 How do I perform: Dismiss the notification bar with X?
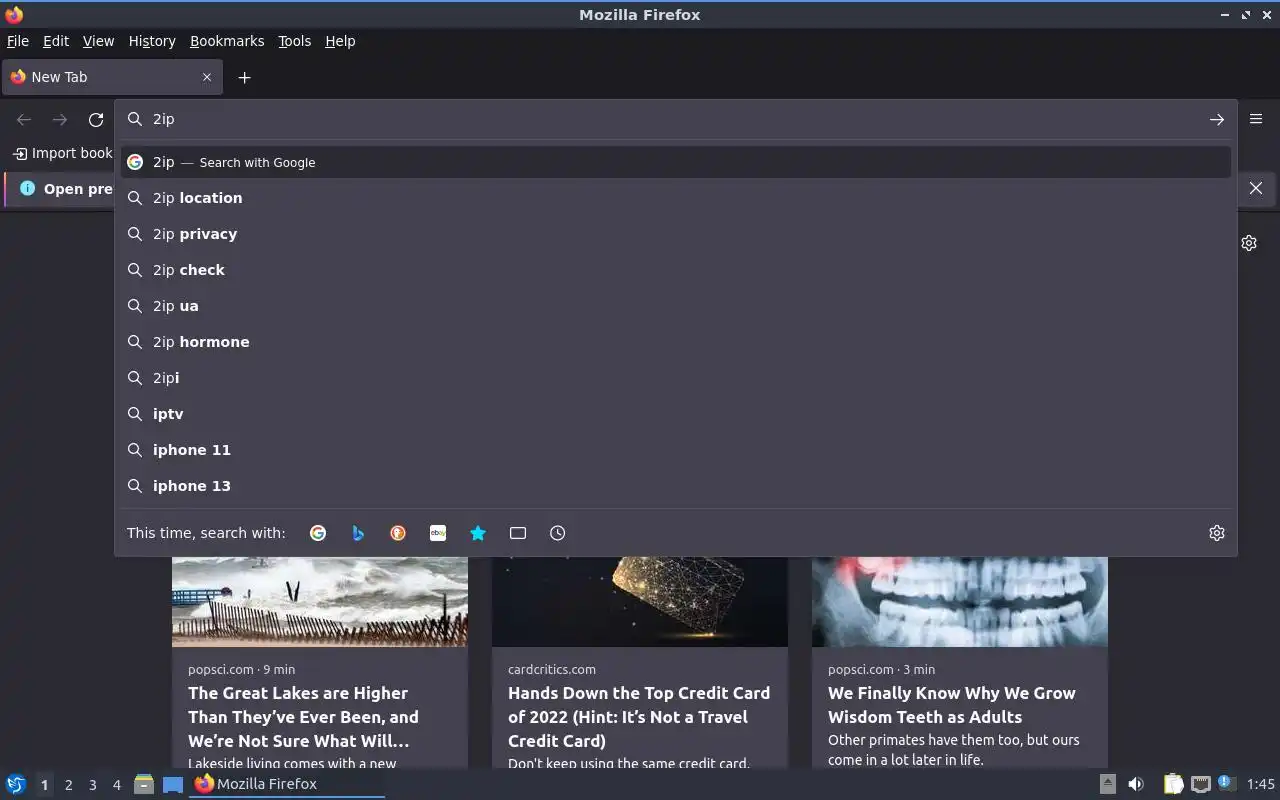pyautogui.click(x=1256, y=188)
